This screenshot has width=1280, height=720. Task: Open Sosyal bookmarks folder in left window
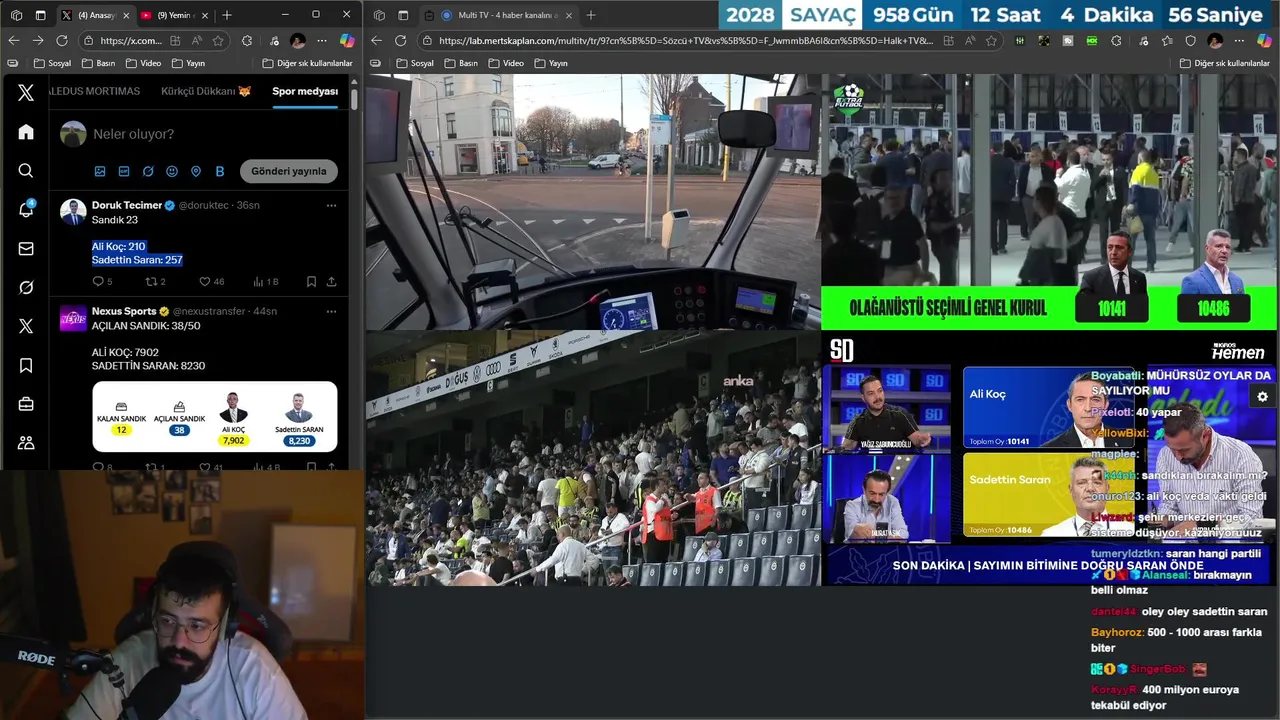[53, 63]
